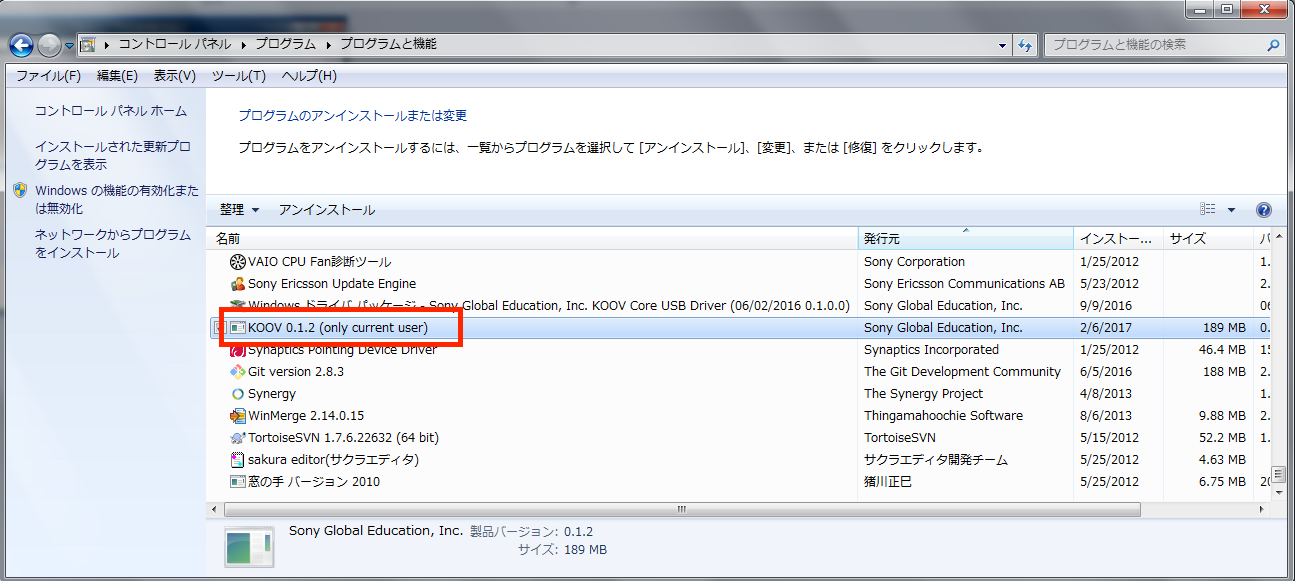Screen dimensions: 1295x581
Task: Click the TortoiseSVN 1.7.6.22632 icon
Action: (238, 438)
